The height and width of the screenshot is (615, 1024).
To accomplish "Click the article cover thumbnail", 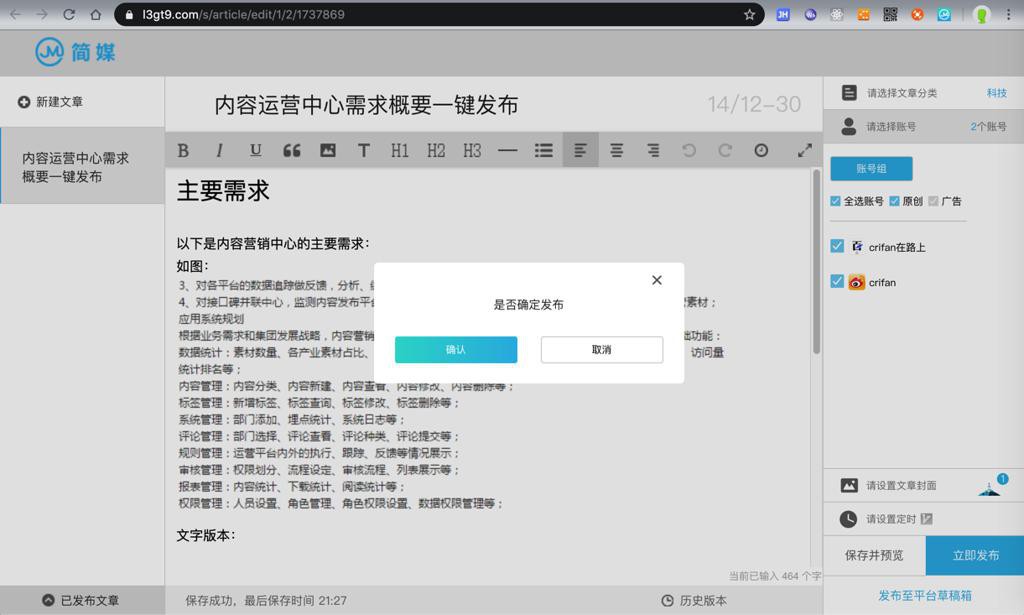I will point(990,486).
